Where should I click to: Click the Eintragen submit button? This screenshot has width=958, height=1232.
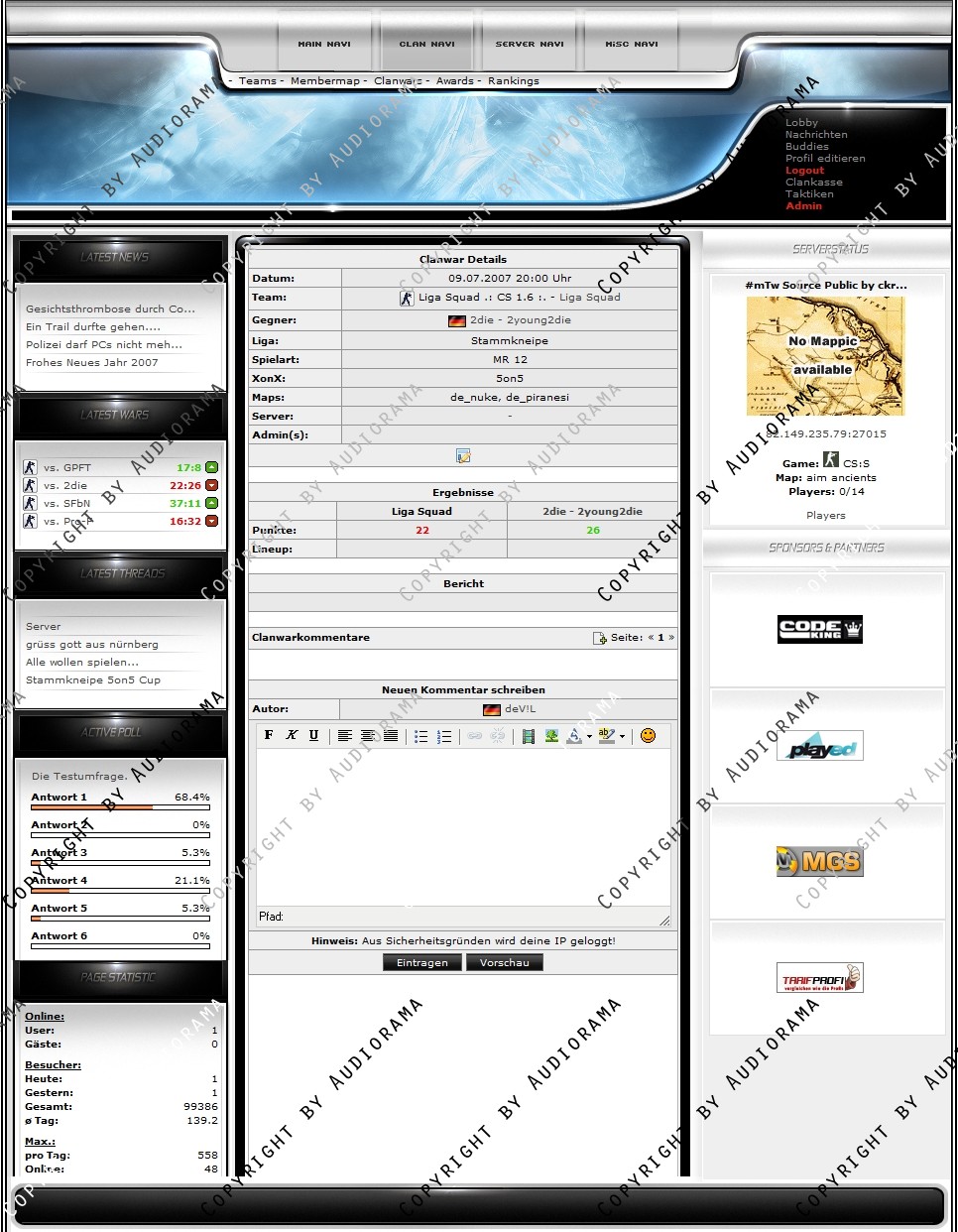click(x=422, y=962)
